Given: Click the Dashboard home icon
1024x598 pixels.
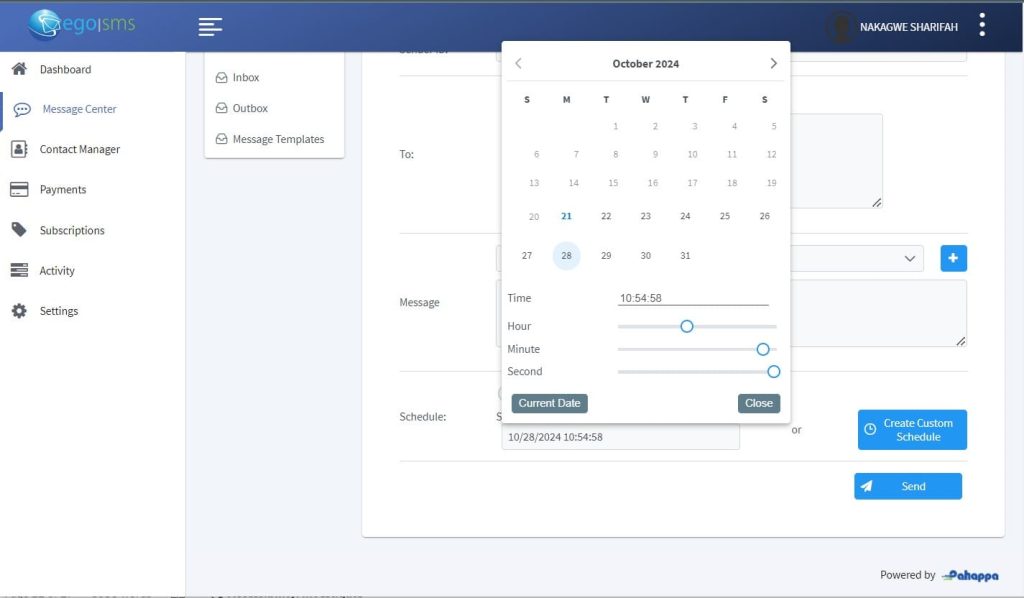Looking at the screenshot, I should coord(18,69).
